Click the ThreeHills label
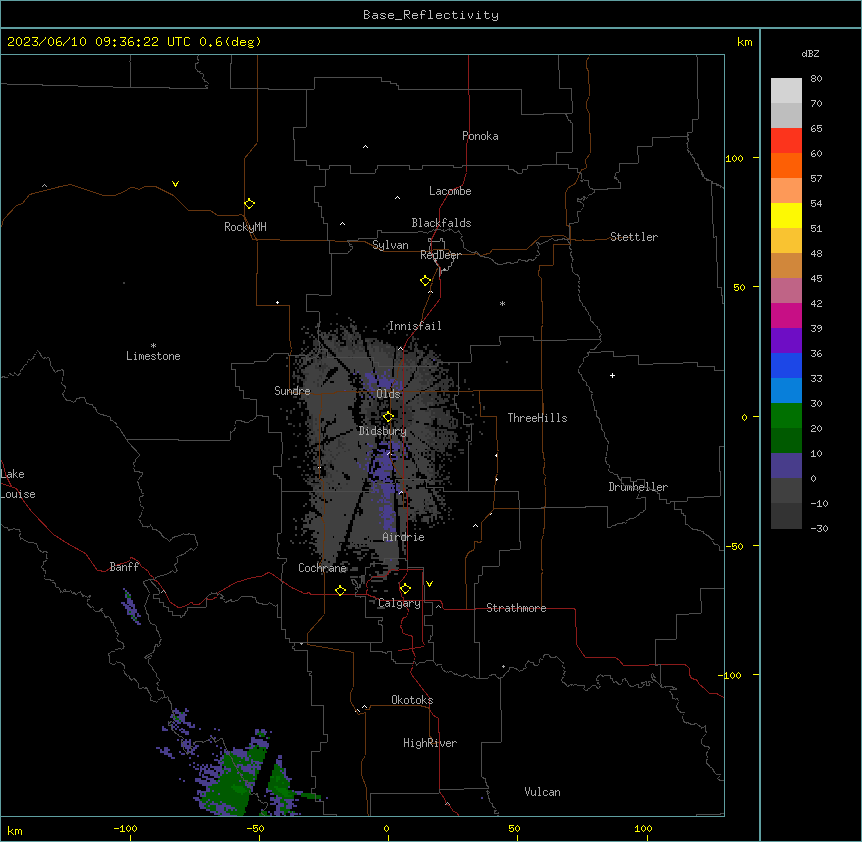Viewport: 862px width, 842px height. (538, 418)
